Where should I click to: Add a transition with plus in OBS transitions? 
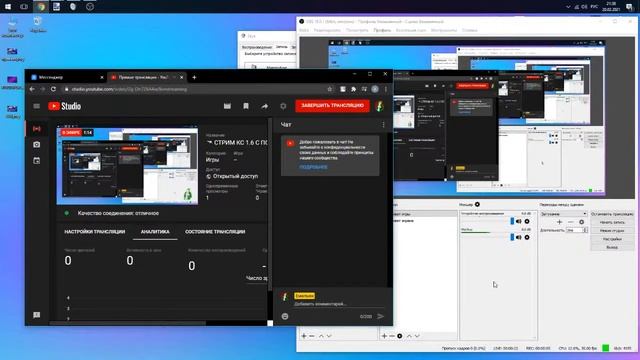(560, 222)
